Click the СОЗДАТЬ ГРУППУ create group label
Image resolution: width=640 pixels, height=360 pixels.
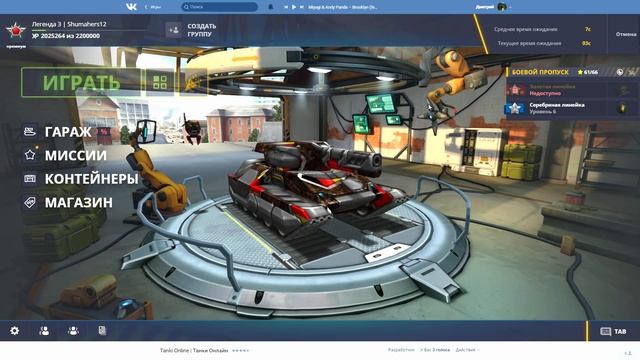pos(202,30)
